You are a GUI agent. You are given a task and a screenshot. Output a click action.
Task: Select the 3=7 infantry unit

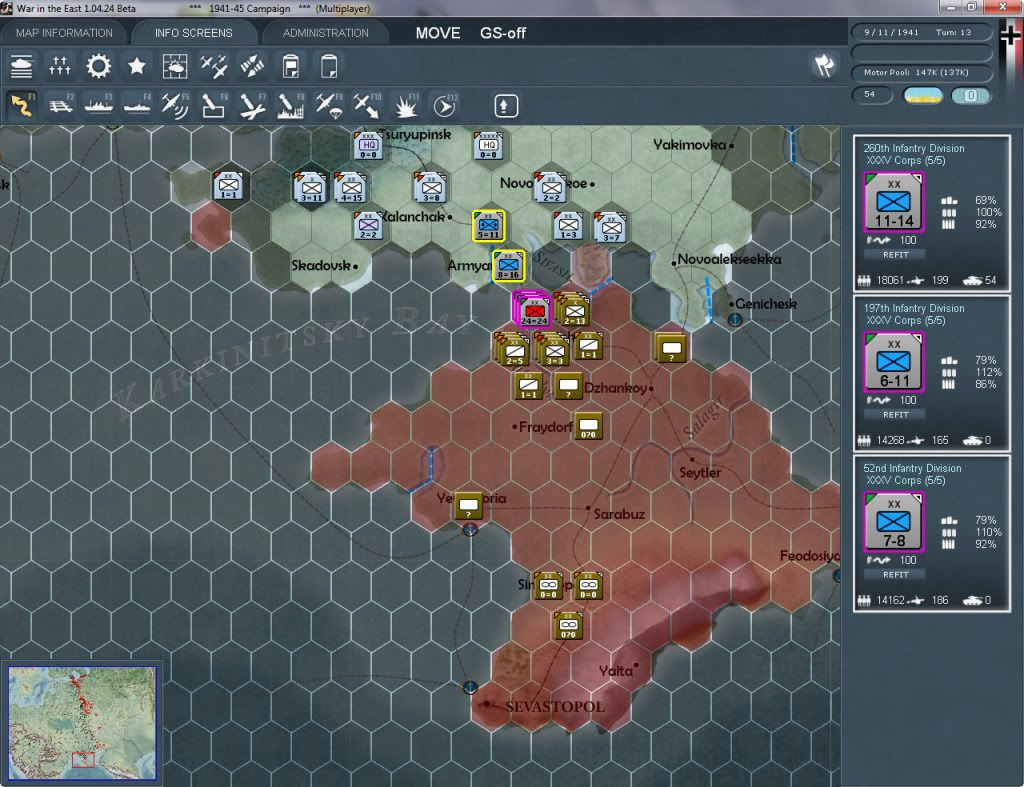point(611,227)
